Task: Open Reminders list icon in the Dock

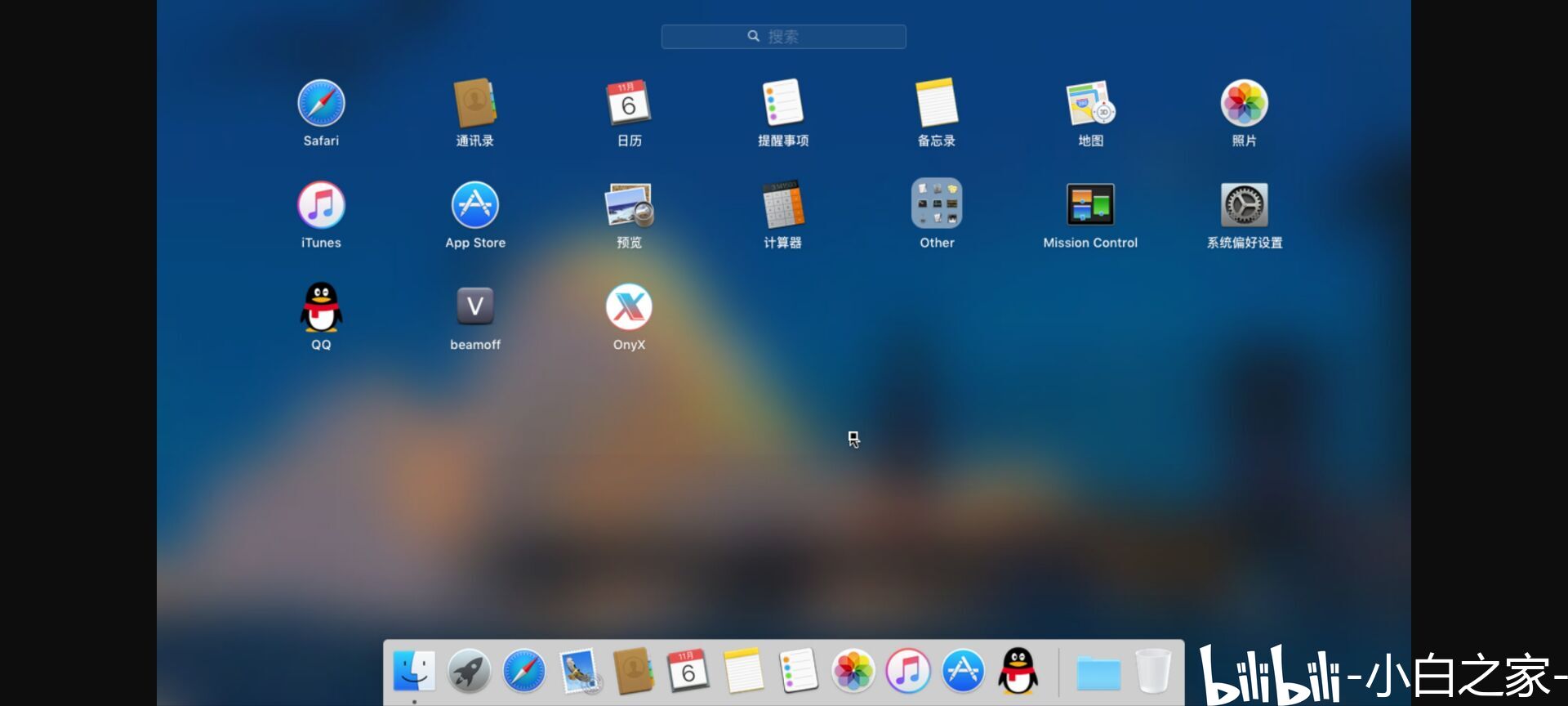Action: coord(798,672)
